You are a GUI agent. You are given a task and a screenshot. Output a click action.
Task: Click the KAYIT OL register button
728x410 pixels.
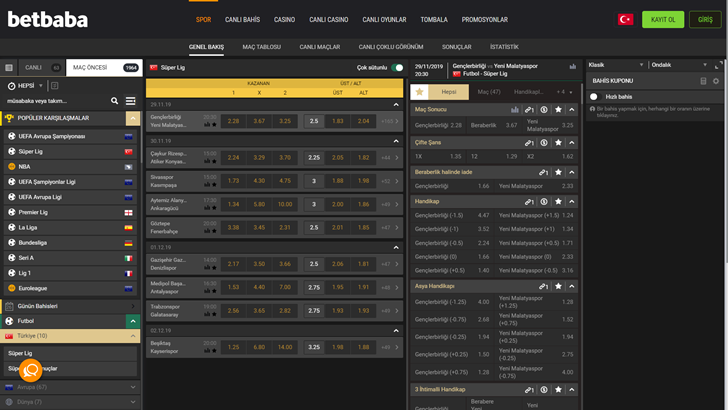(663, 20)
